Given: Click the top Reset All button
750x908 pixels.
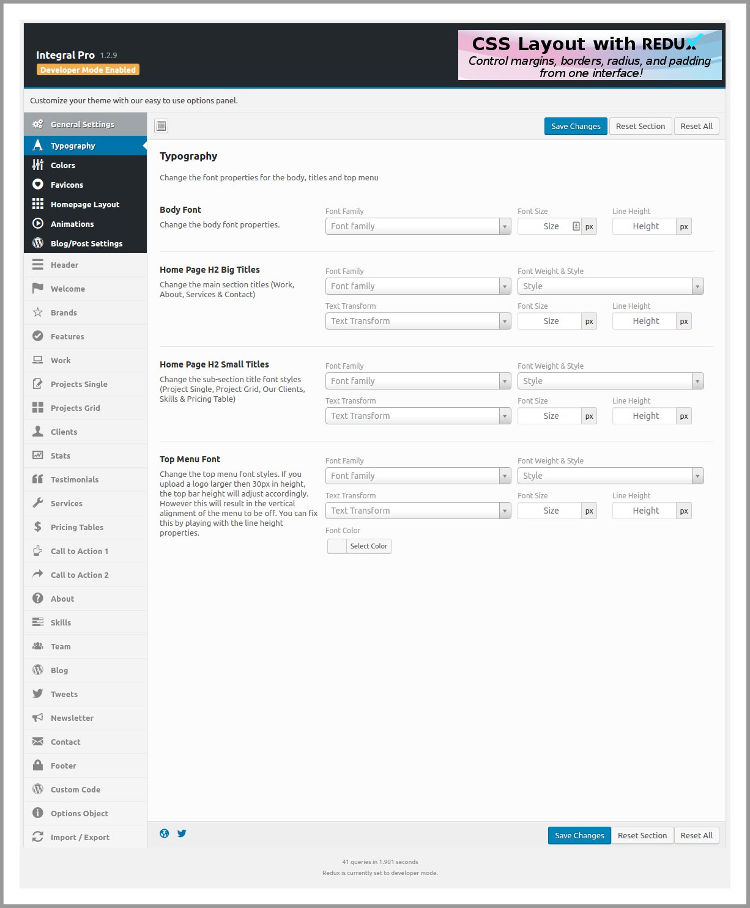Looking at the screenshot, I should click(x=697, y=126).
